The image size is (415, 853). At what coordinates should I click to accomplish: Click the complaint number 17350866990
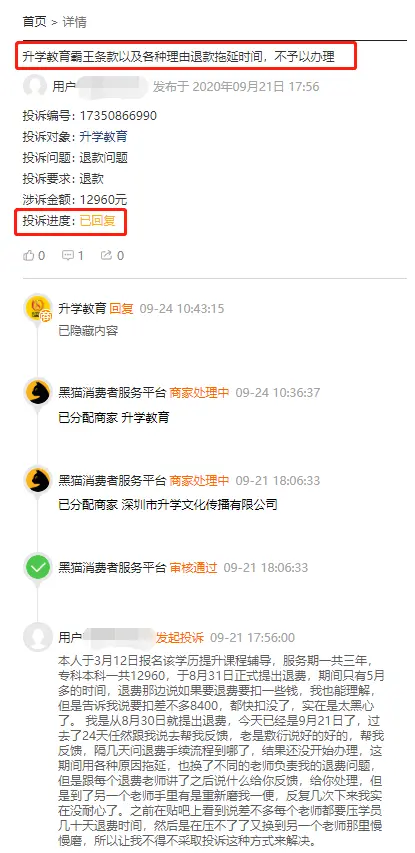coord(118,115)
